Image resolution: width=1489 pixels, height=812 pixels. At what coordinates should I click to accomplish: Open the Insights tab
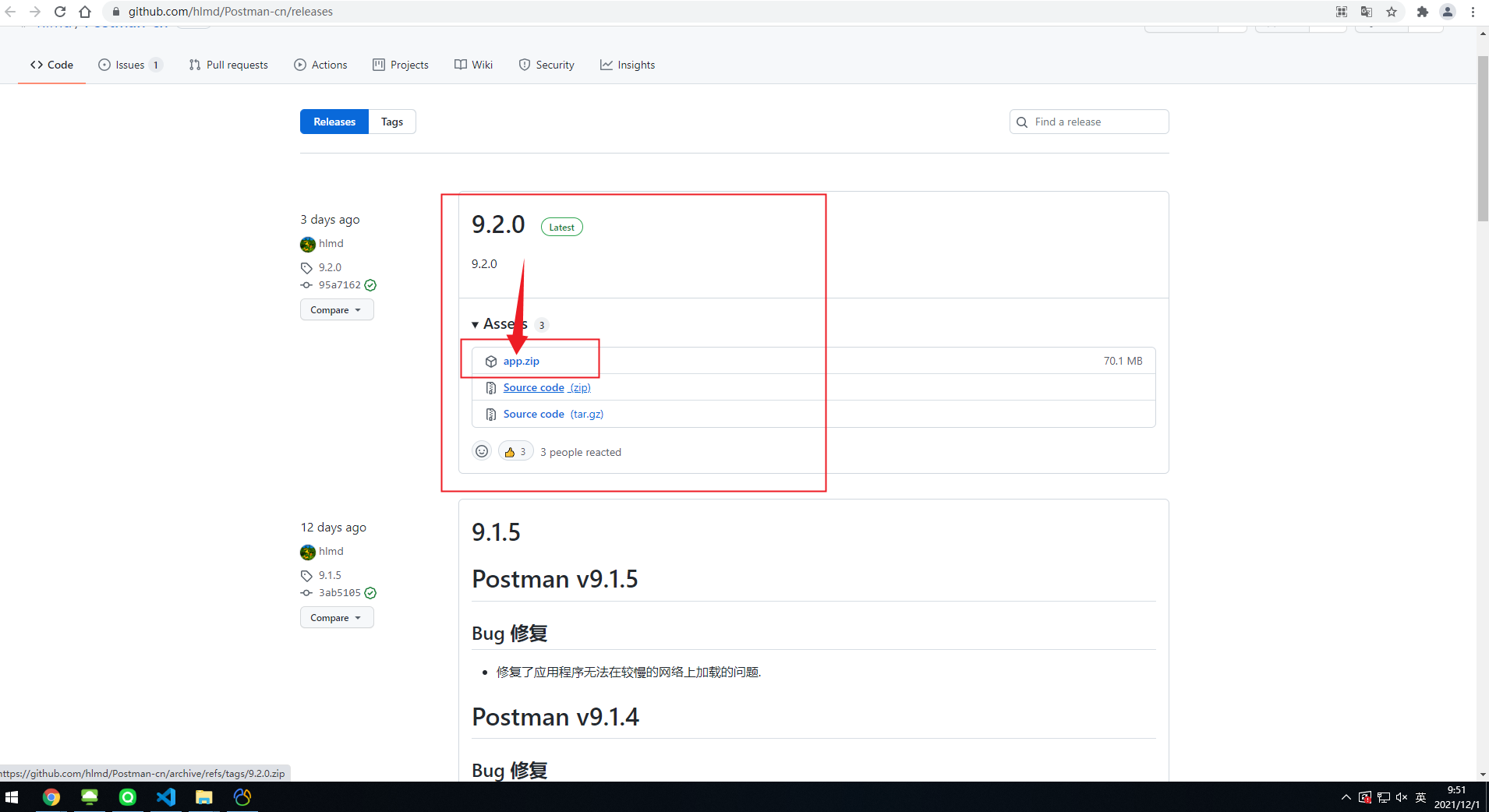628,65
